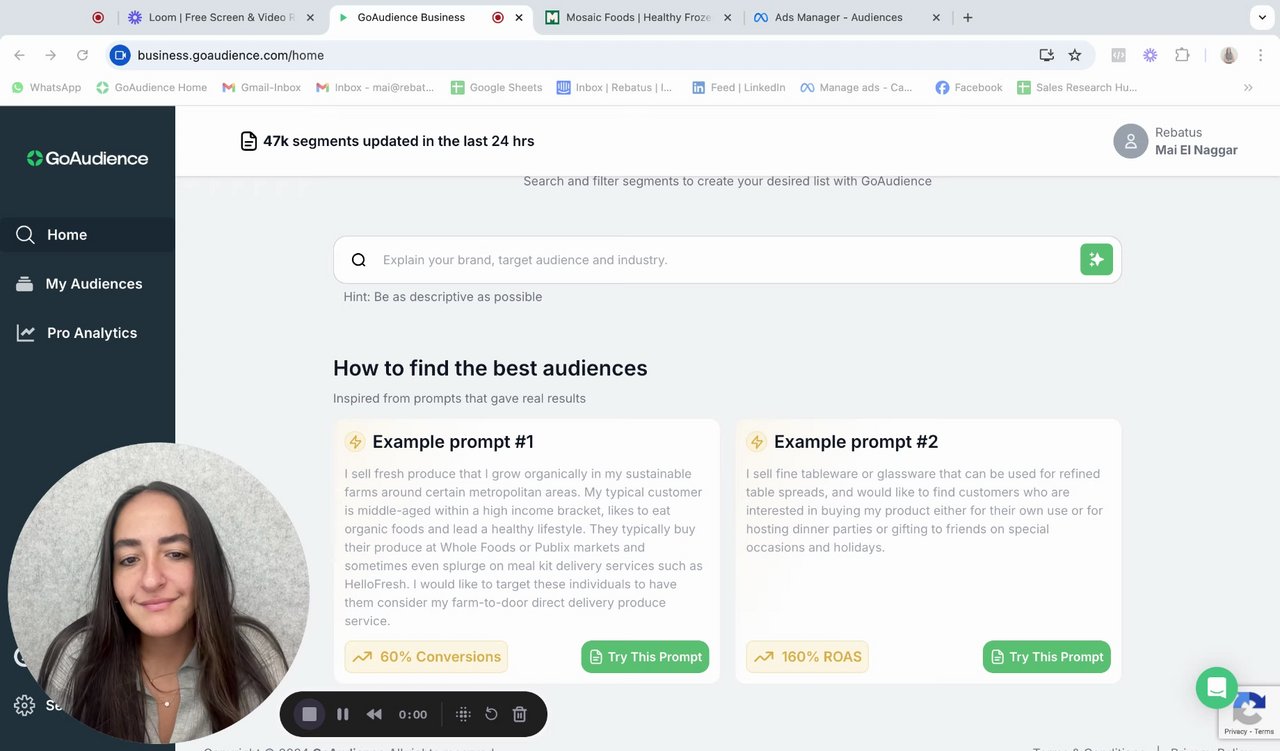The height and width of the screenshot is (751, 1280).
Task: Click the segments document icon in header
Action: (249, 142)
